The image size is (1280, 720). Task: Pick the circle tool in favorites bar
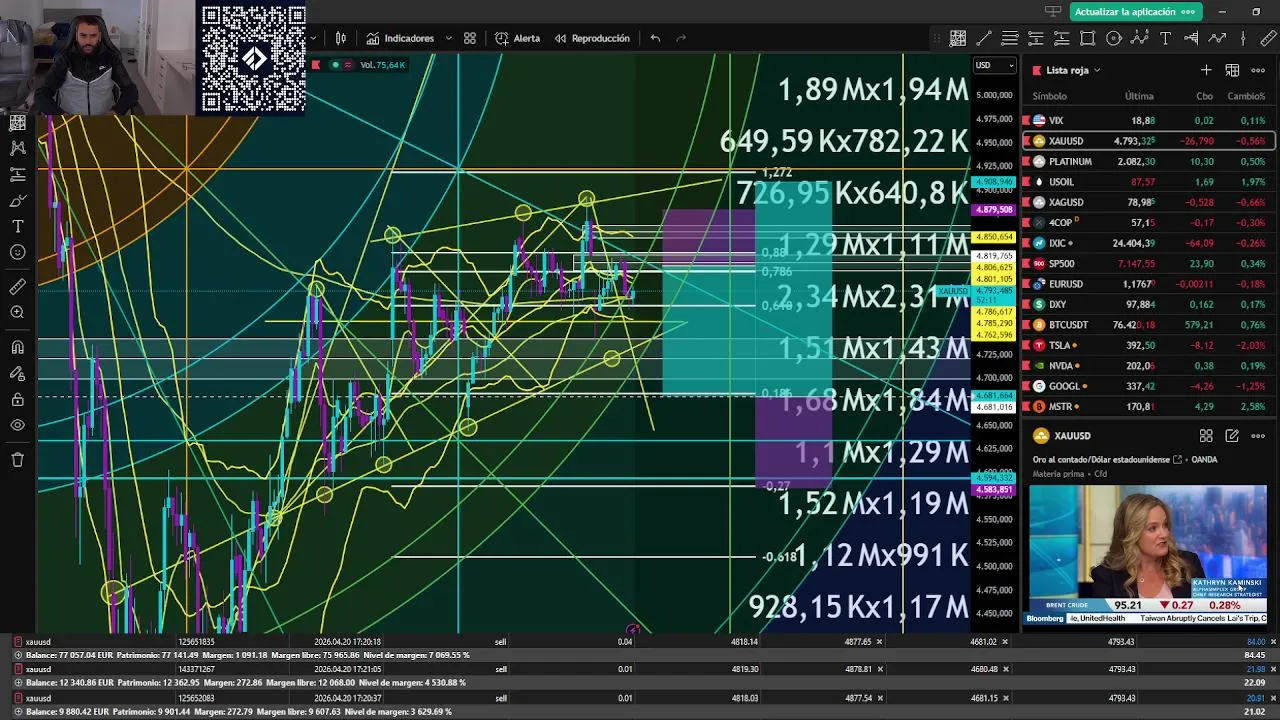pyautogui.click(x=1114, y=38)
